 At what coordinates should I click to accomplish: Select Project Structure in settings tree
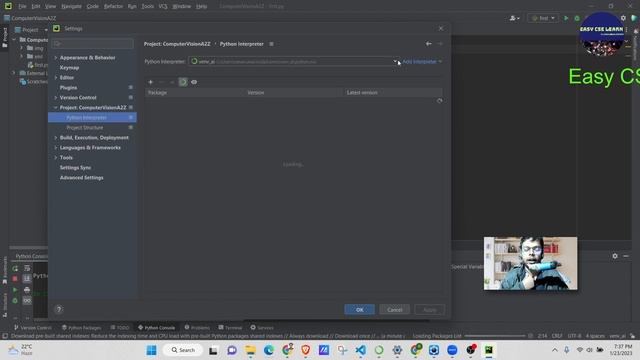tap(85, 127)
